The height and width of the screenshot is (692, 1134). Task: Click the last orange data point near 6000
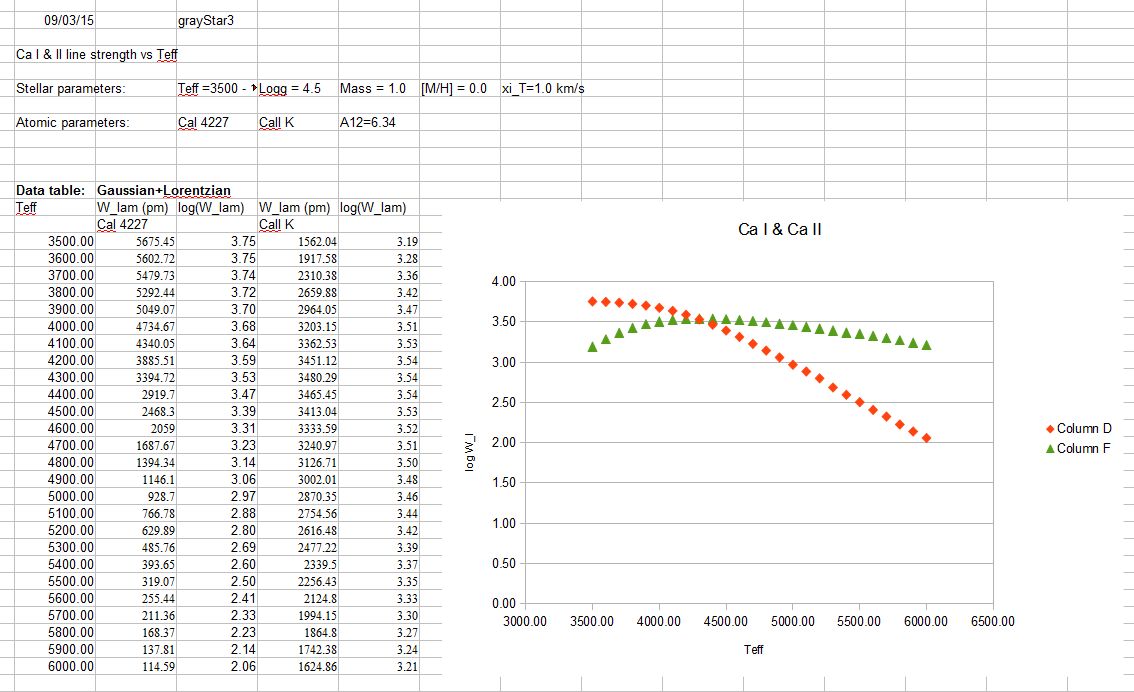(x=926, y=438)
